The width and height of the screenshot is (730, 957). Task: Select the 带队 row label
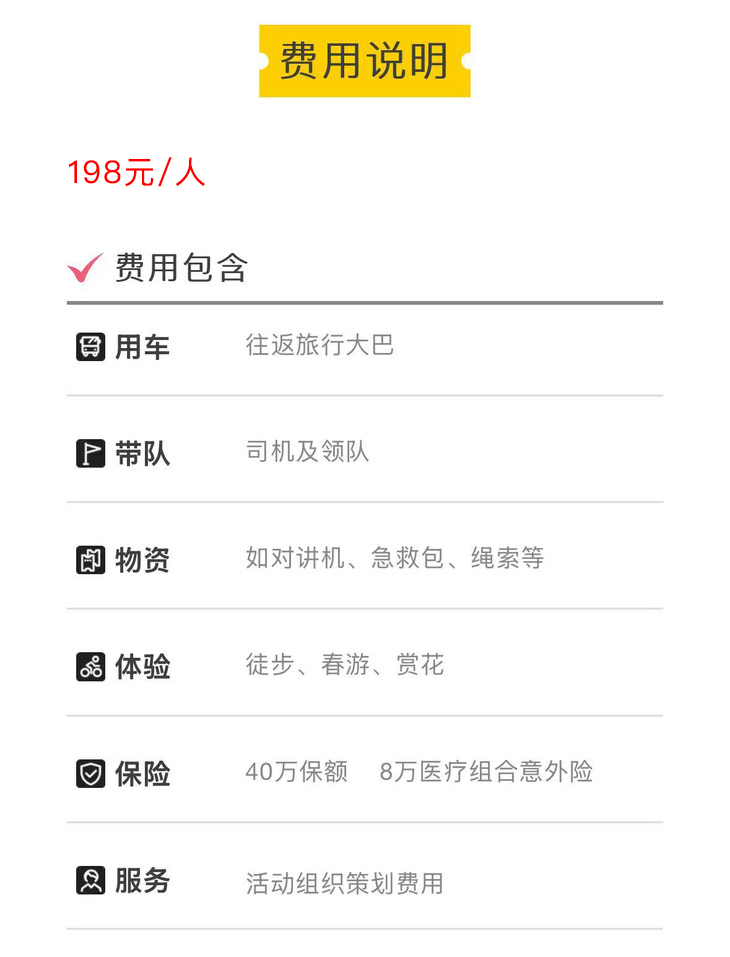(x=142, y=454)
